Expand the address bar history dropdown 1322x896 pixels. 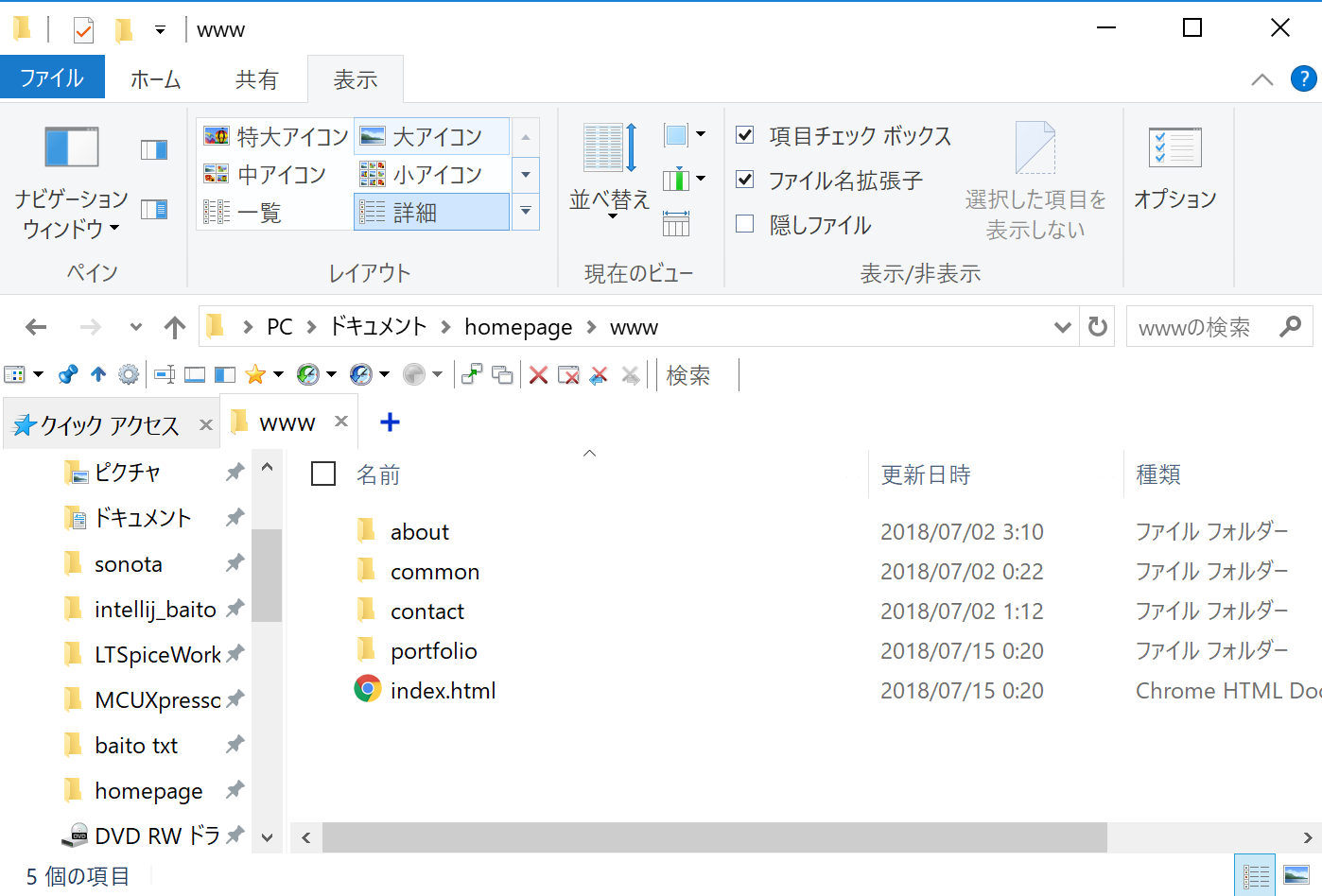(x=1062, y=328)
